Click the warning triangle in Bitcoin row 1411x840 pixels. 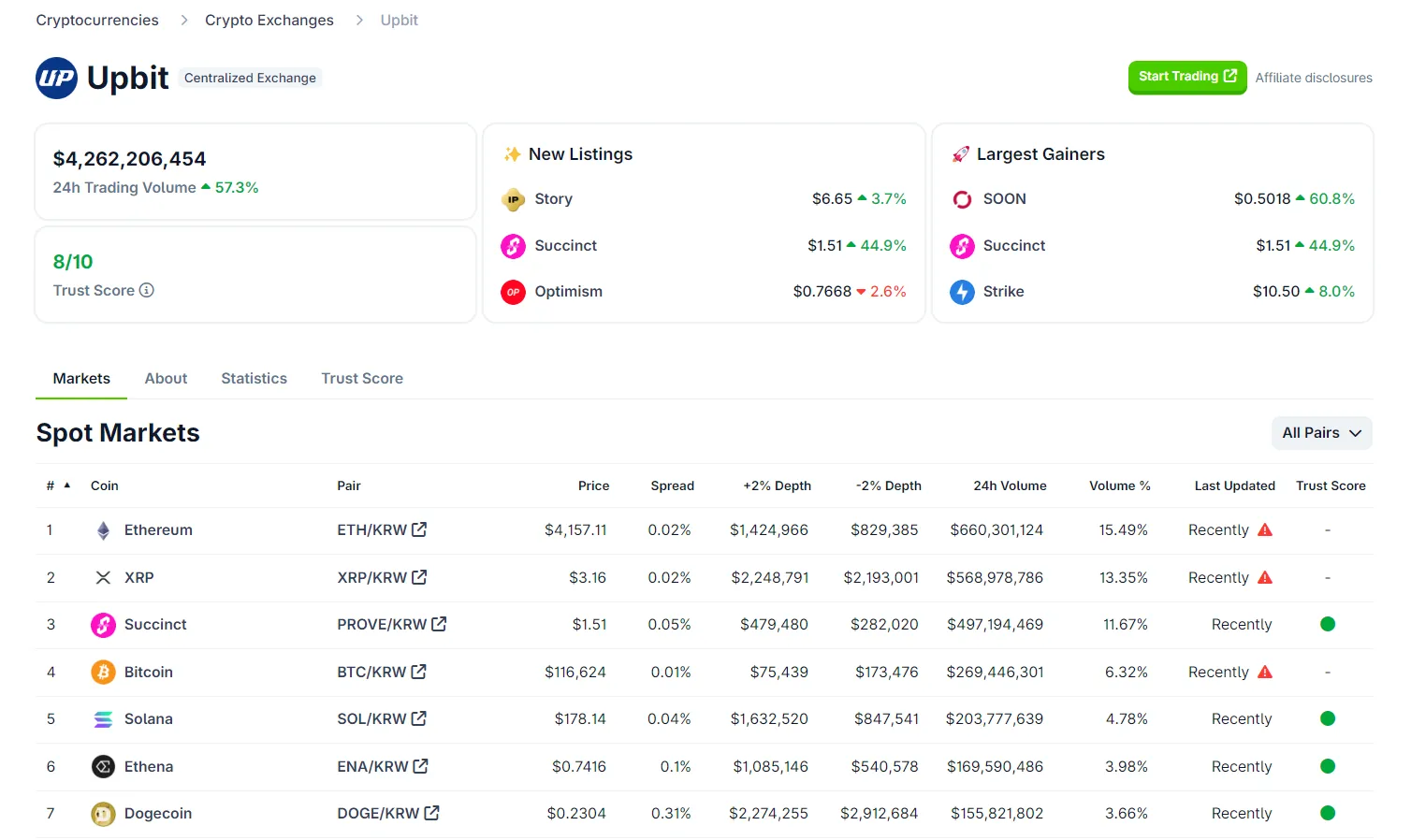[x=1265, y=672]
